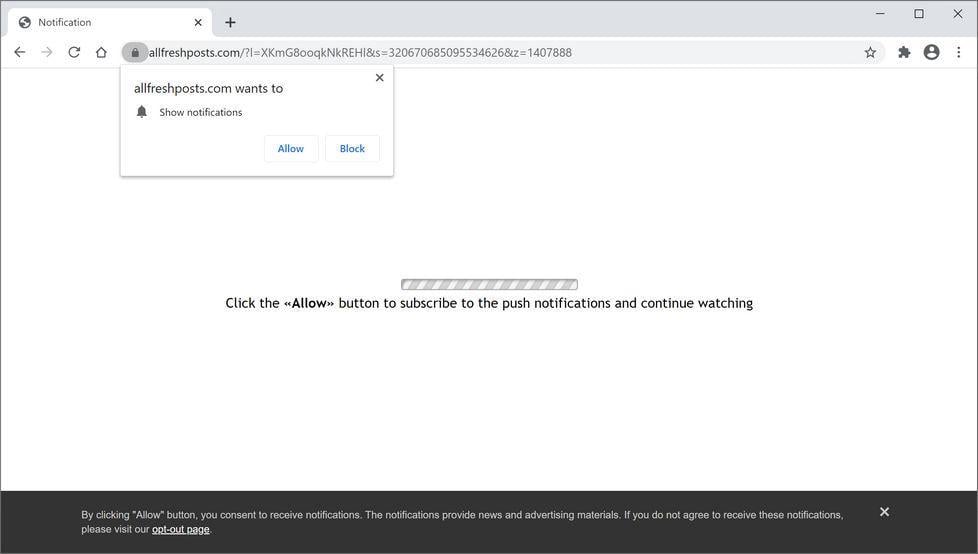Close the Notification tab
This screenshot has width=978, height=554.
pyautogui.click(x=198, y=22)
